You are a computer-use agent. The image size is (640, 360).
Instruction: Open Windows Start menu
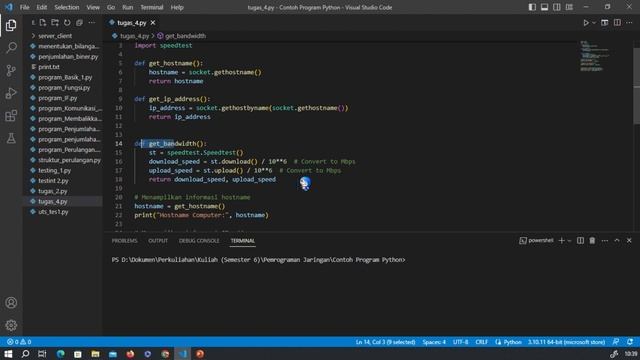click(8, 354)
